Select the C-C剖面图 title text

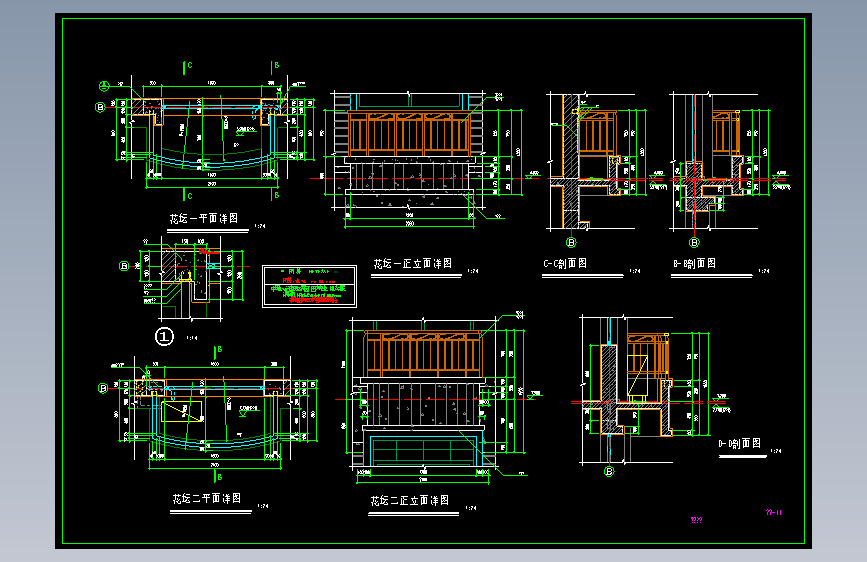565,264
